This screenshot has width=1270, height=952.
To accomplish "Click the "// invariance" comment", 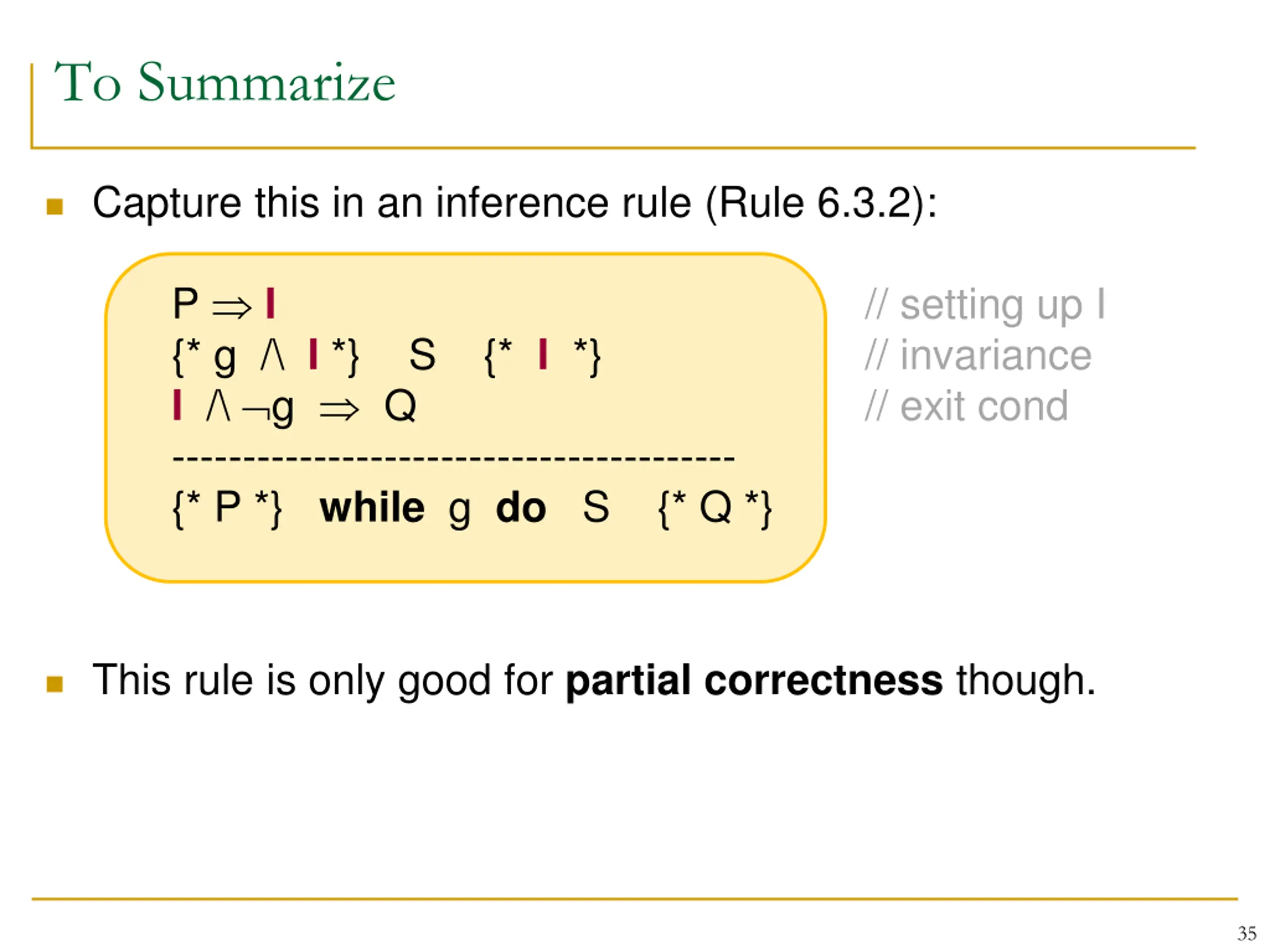I will tap(978, 356).
